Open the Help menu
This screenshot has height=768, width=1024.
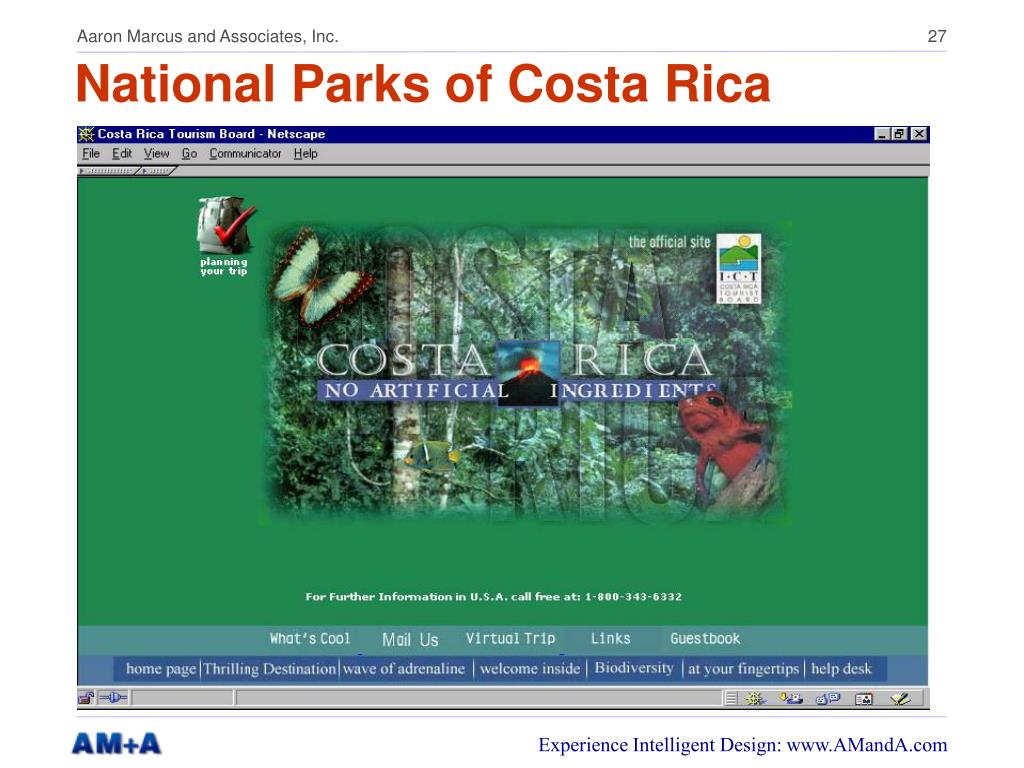pyautogui.click(x=305, y=153)
